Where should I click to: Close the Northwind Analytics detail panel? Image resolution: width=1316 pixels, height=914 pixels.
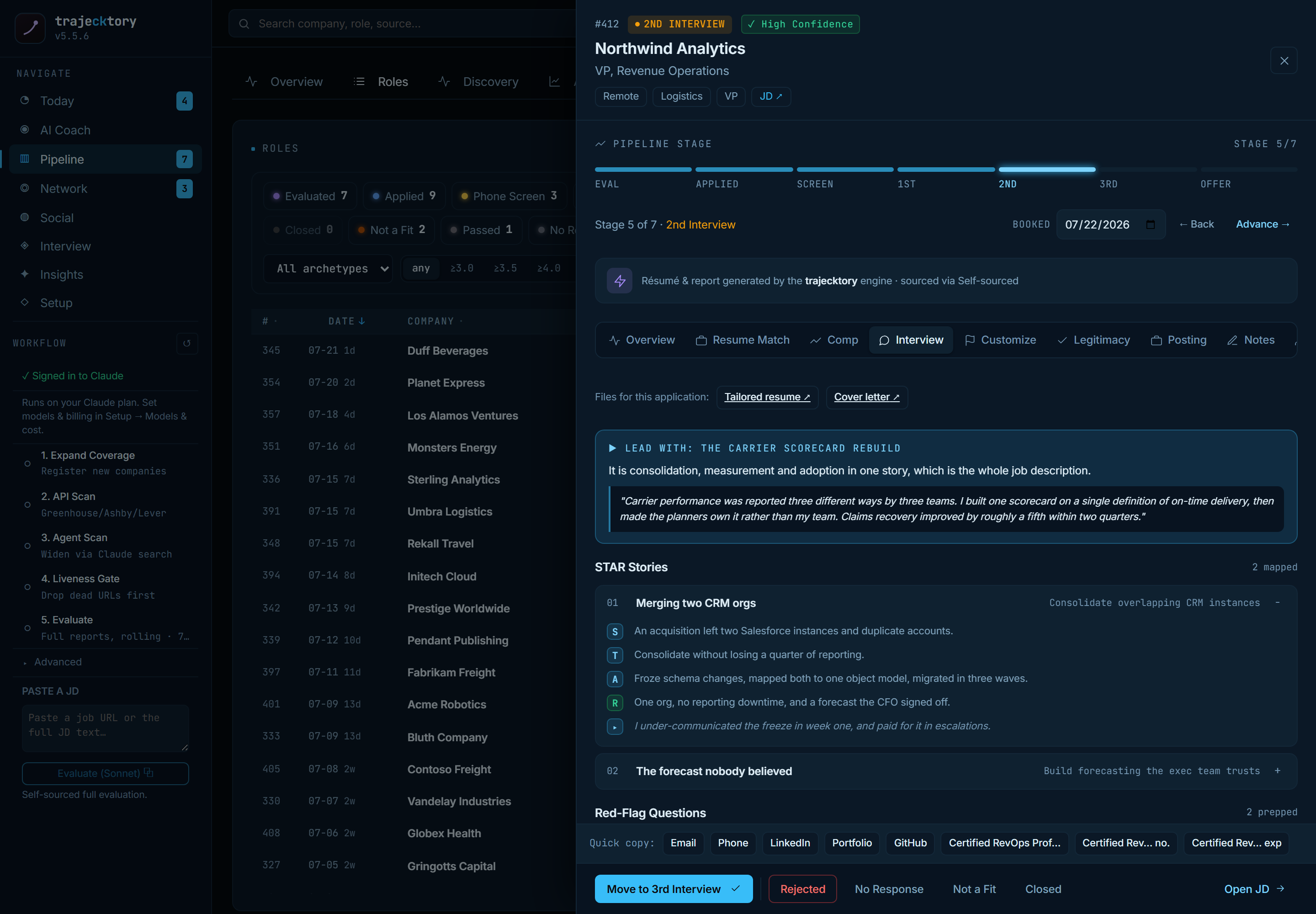[1284, 61]
